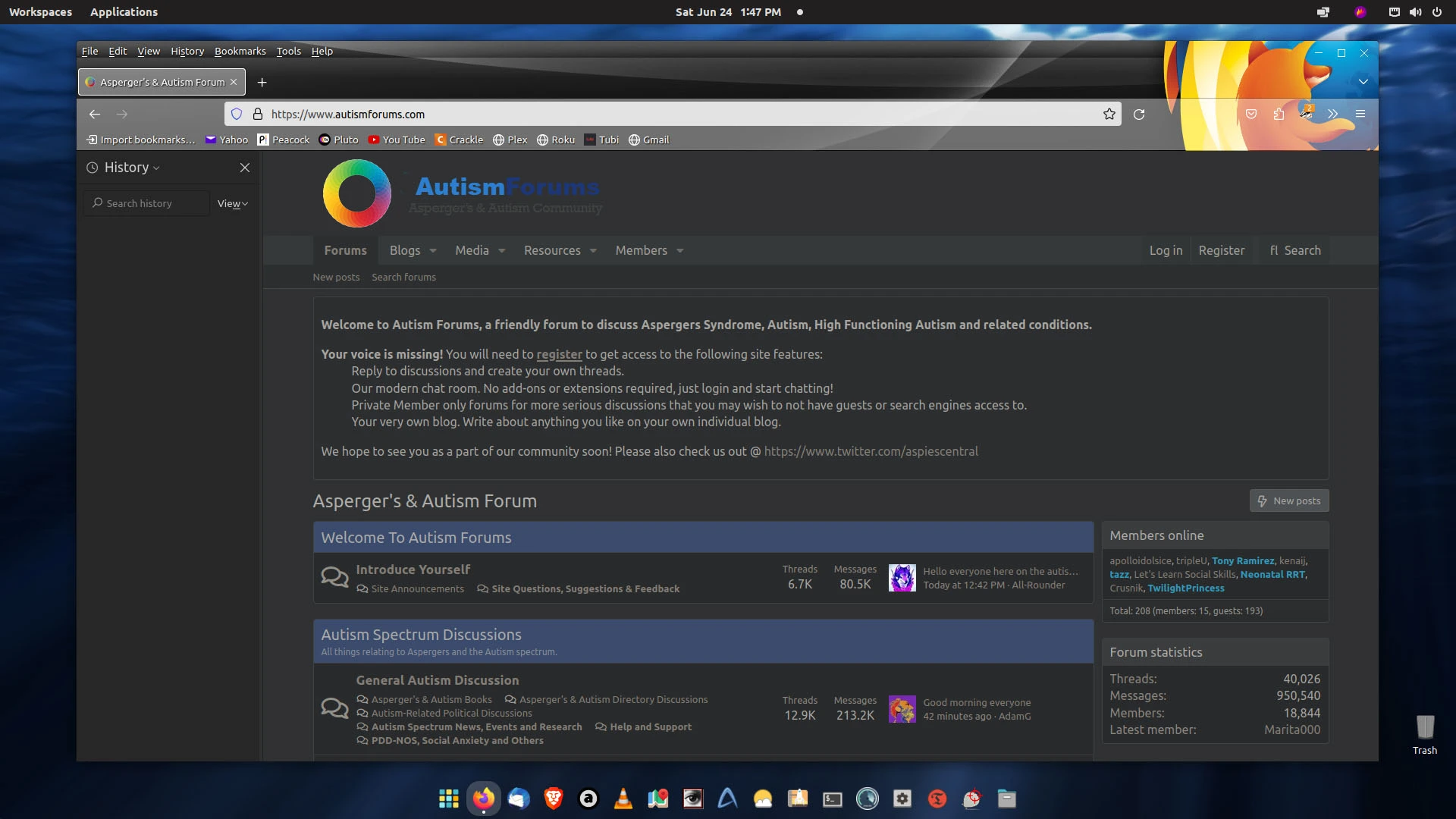The width and height of the screenshot is (1456, 819).
Task: Open the clock showing Sat Jun 24
Action: pyautogui.click(x=728, y=12)
